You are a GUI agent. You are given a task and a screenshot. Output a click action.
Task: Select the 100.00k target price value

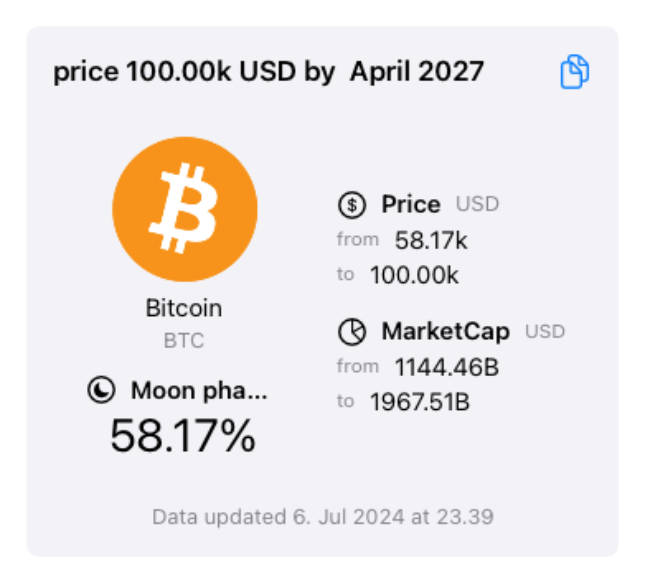[414, 275]
